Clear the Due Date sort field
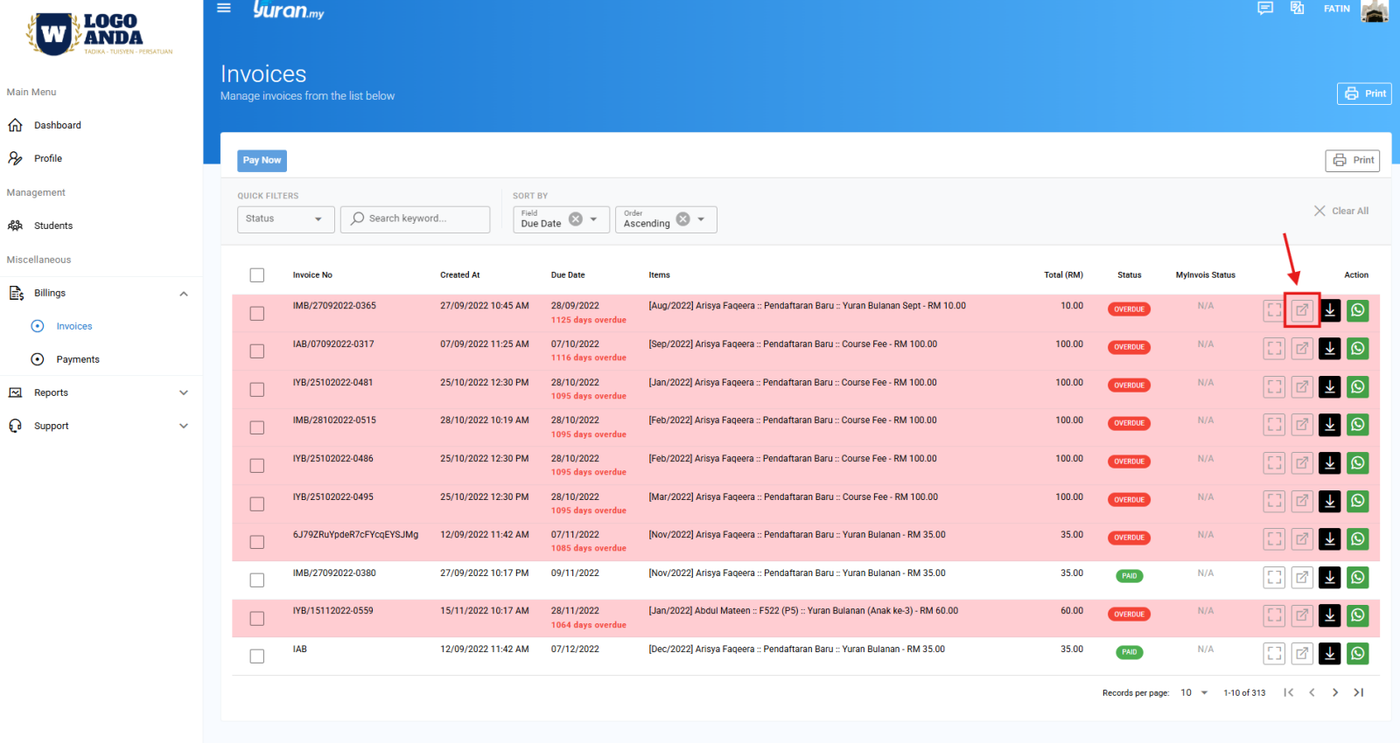This screenshot has width=1400, height=743. point(575,219)
